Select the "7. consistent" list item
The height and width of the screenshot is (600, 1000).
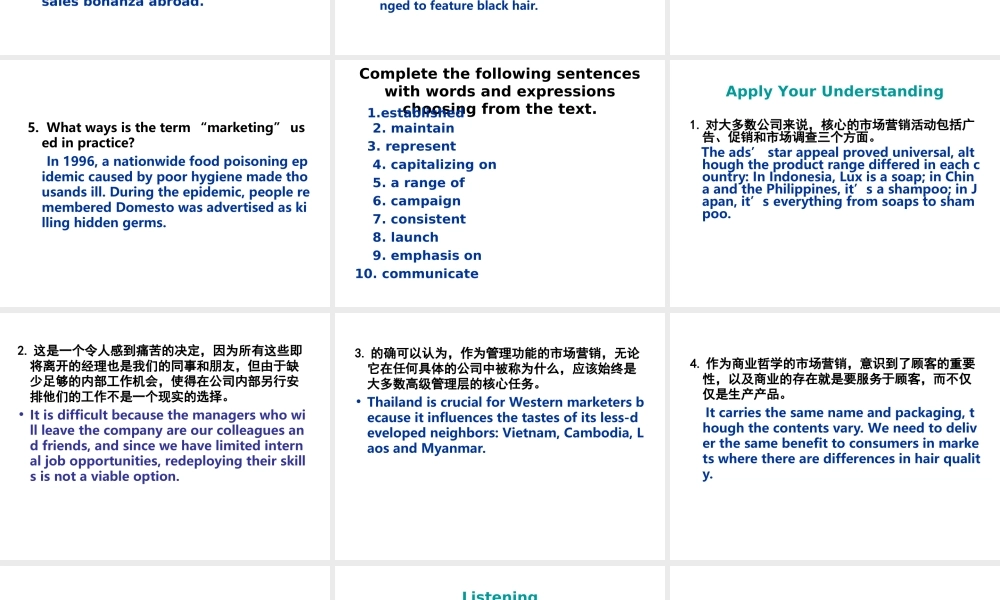coord(419,219)
